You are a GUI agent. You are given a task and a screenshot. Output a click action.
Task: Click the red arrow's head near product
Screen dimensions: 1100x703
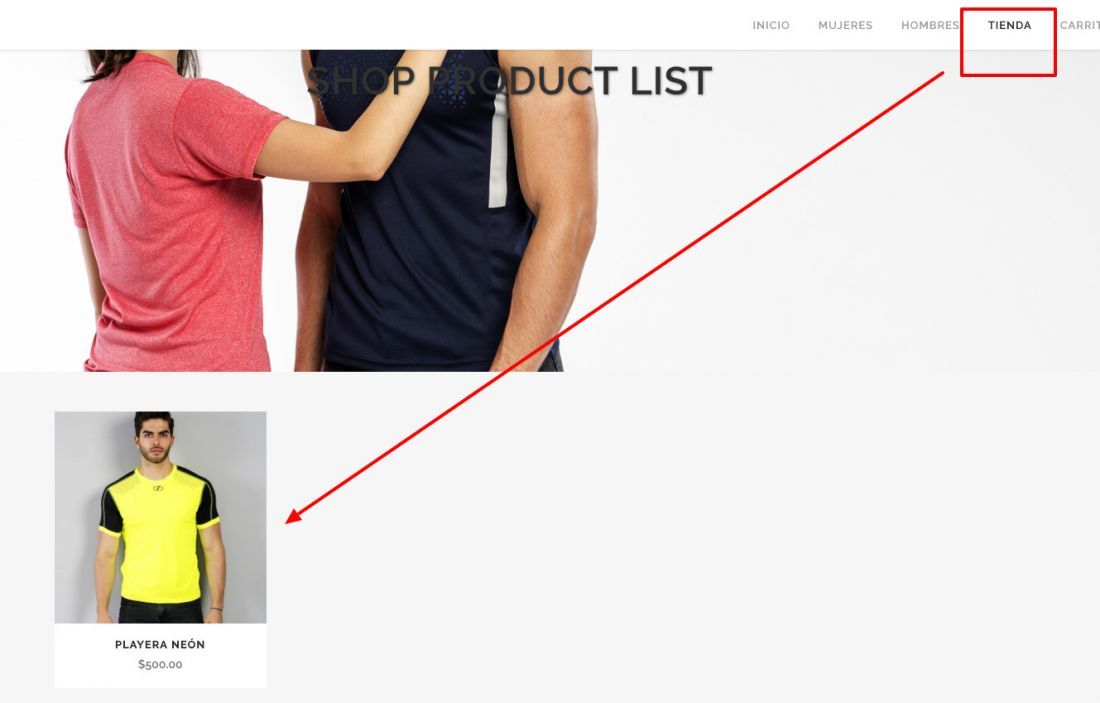(293, 516)
